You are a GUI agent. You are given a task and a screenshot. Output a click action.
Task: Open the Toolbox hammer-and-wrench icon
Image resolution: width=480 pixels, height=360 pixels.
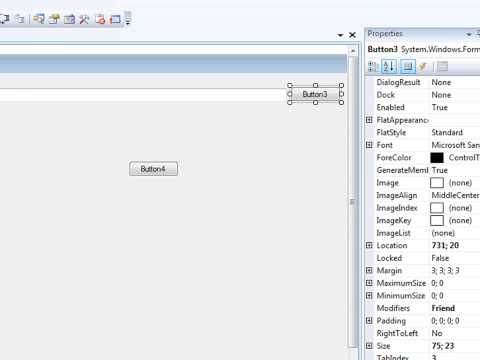[x=84, y=19]
